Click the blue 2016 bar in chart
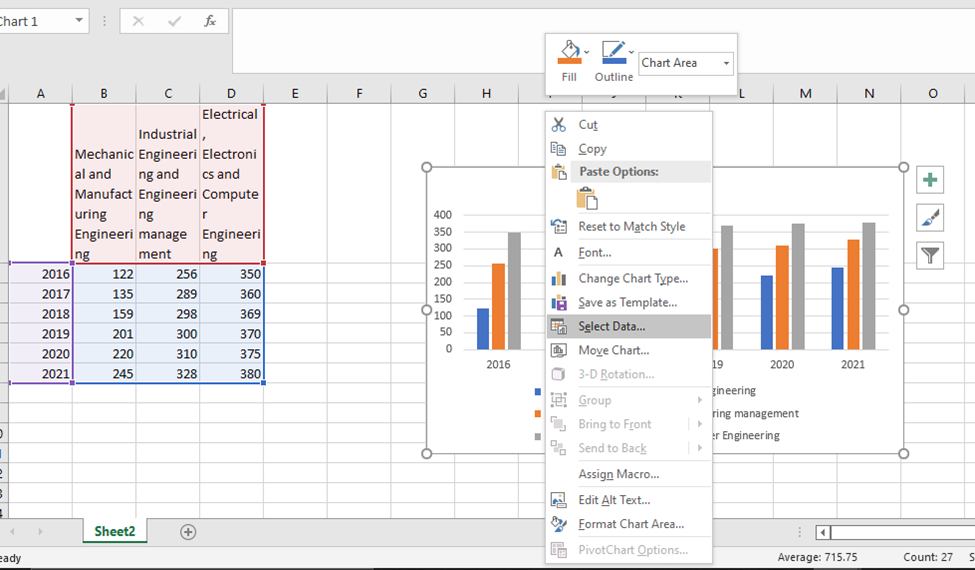The image size is (975, 570). (483, 329)
